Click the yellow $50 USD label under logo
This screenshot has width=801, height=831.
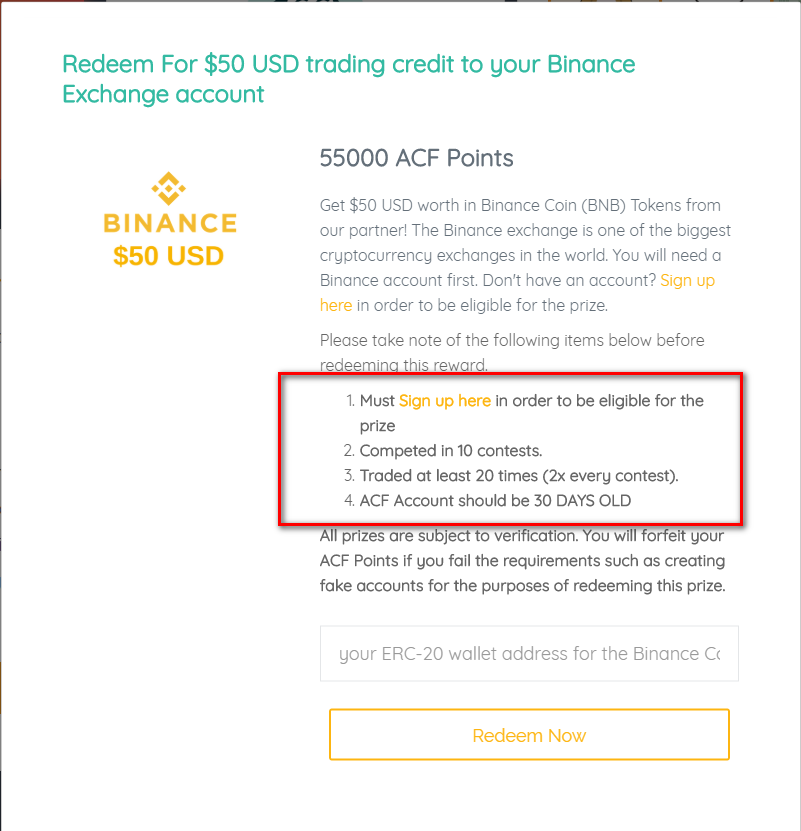point(168,256)
